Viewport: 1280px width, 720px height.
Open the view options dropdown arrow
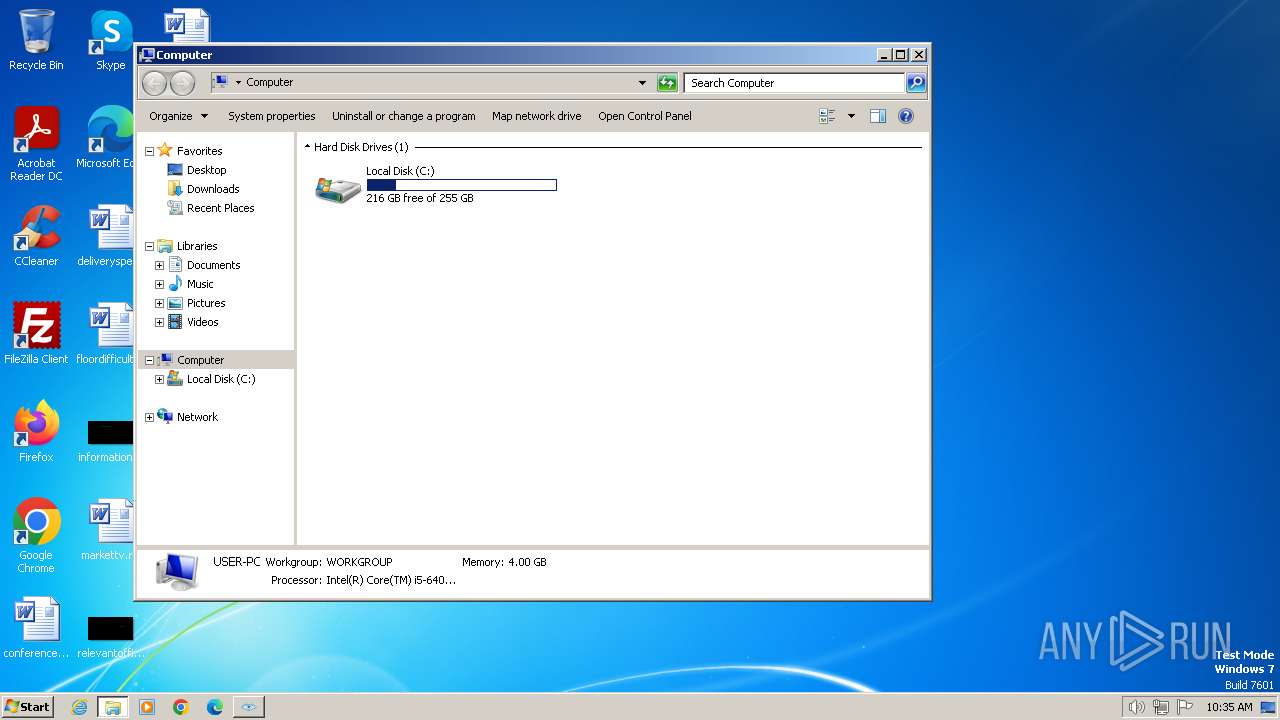point(851,116)
